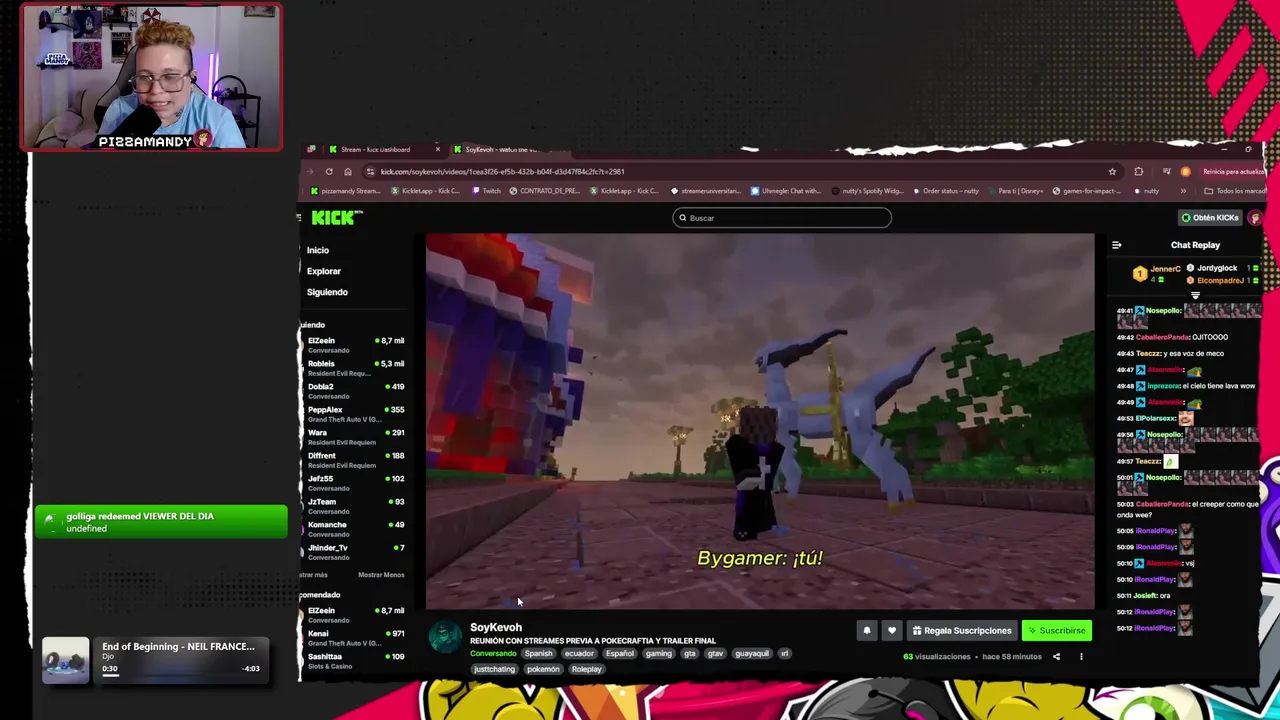Collapse the Chat Replay panel arrow icon
The height and width of the screenshot is (720, 1280).
1116,245
